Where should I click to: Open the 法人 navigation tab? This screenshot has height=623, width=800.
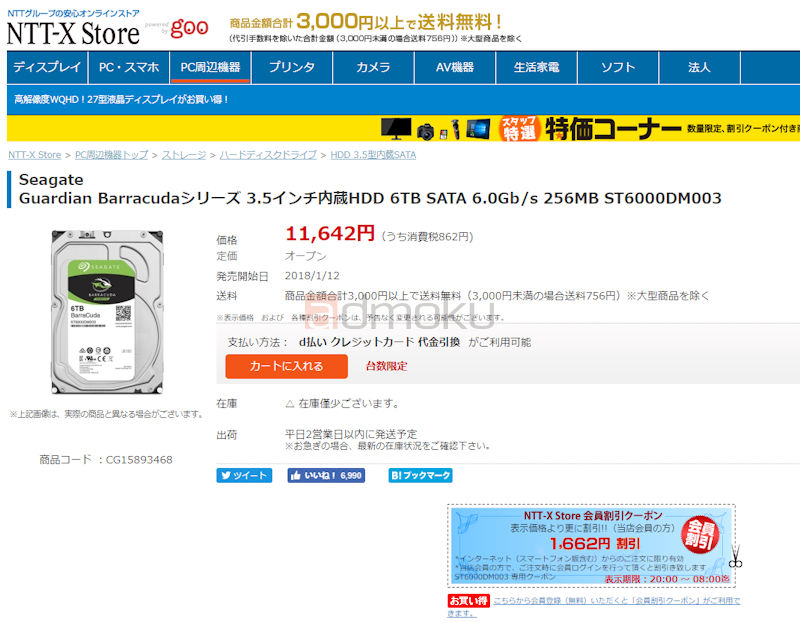coord(699,67)
